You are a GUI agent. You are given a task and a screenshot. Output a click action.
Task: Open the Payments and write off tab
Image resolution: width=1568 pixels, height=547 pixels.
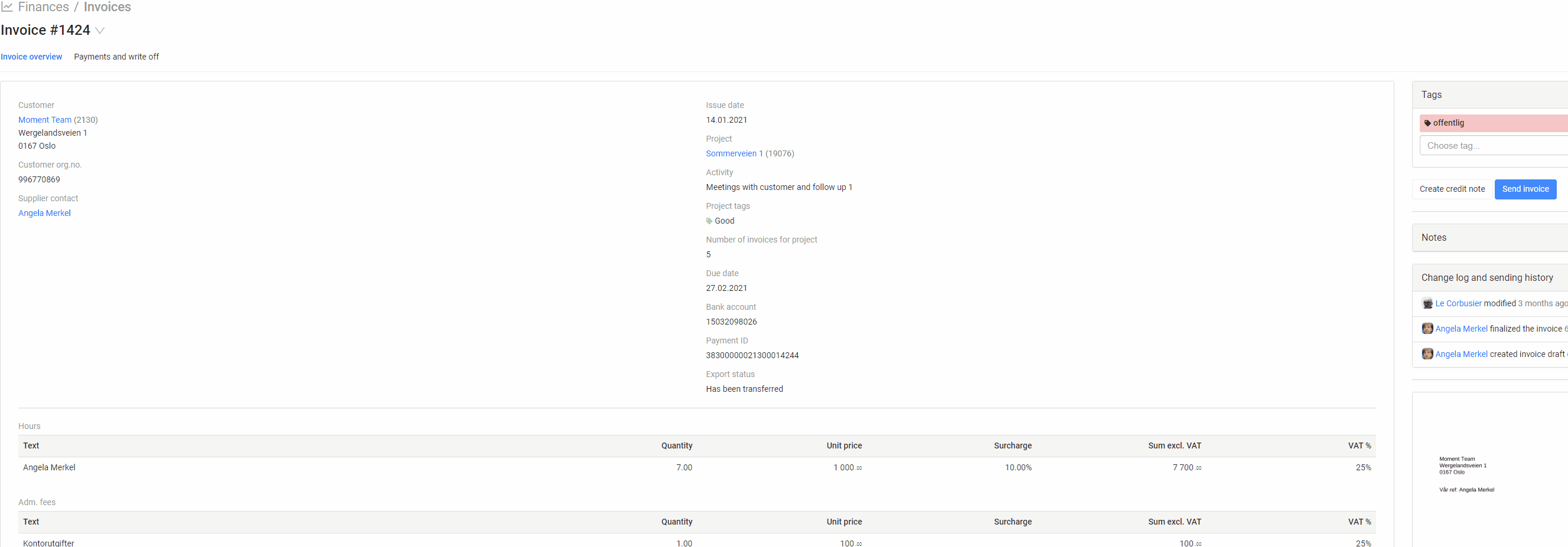click(x=116, y=57)
